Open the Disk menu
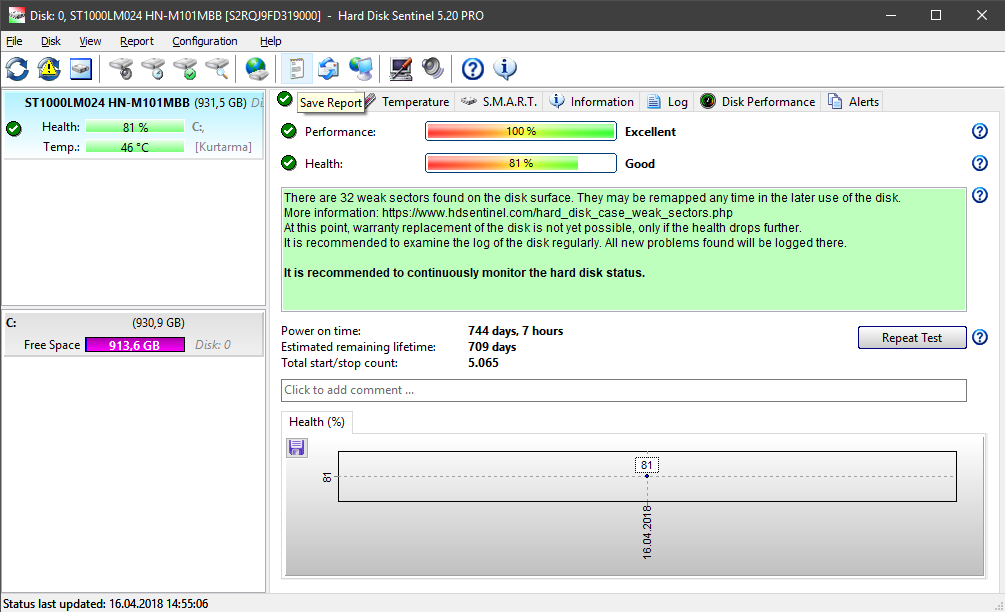This screenshot has width=1005, height=612. pos(51,41)
